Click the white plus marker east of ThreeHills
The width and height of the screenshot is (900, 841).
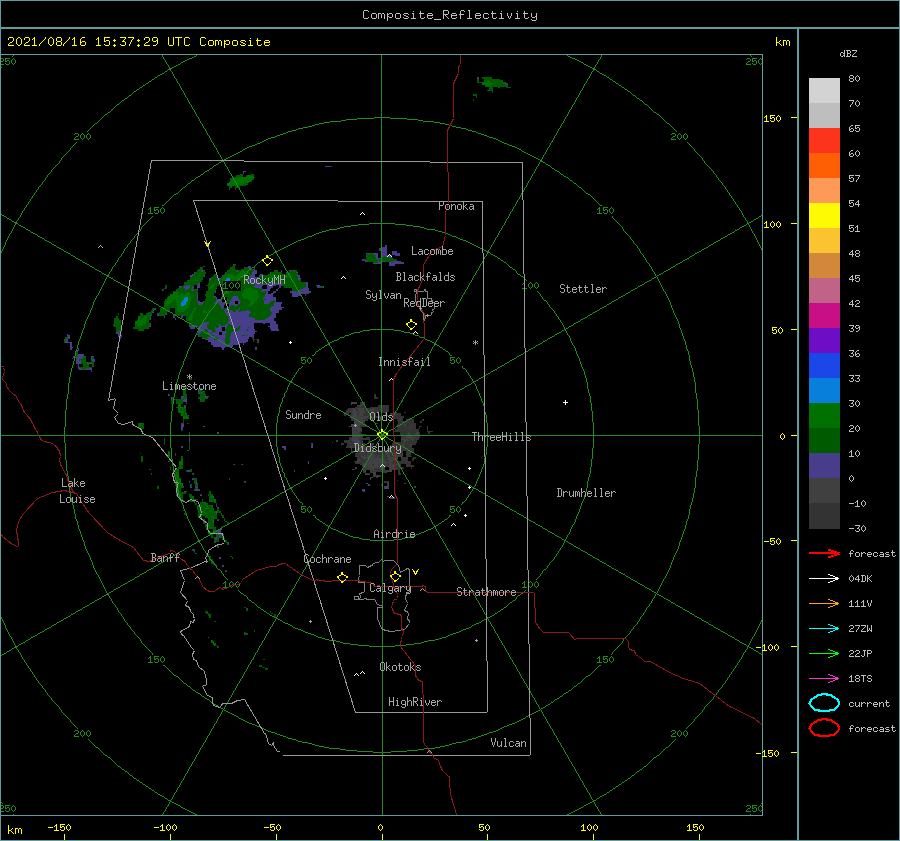click(565, 402)
